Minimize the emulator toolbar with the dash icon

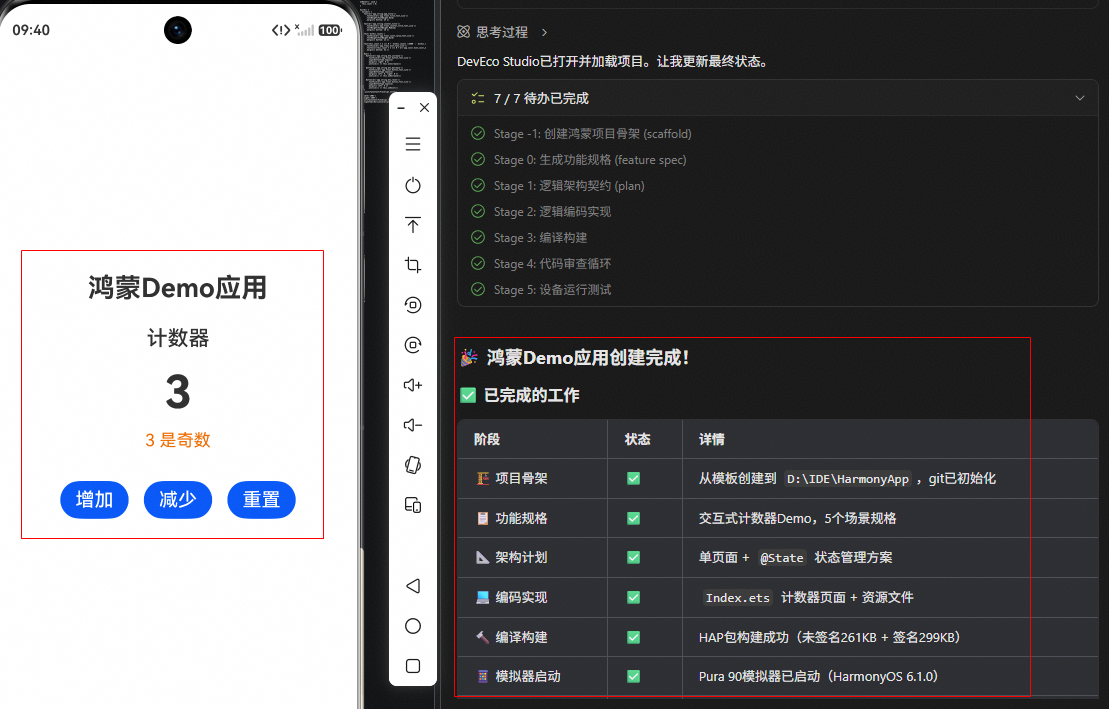point(401,108)
